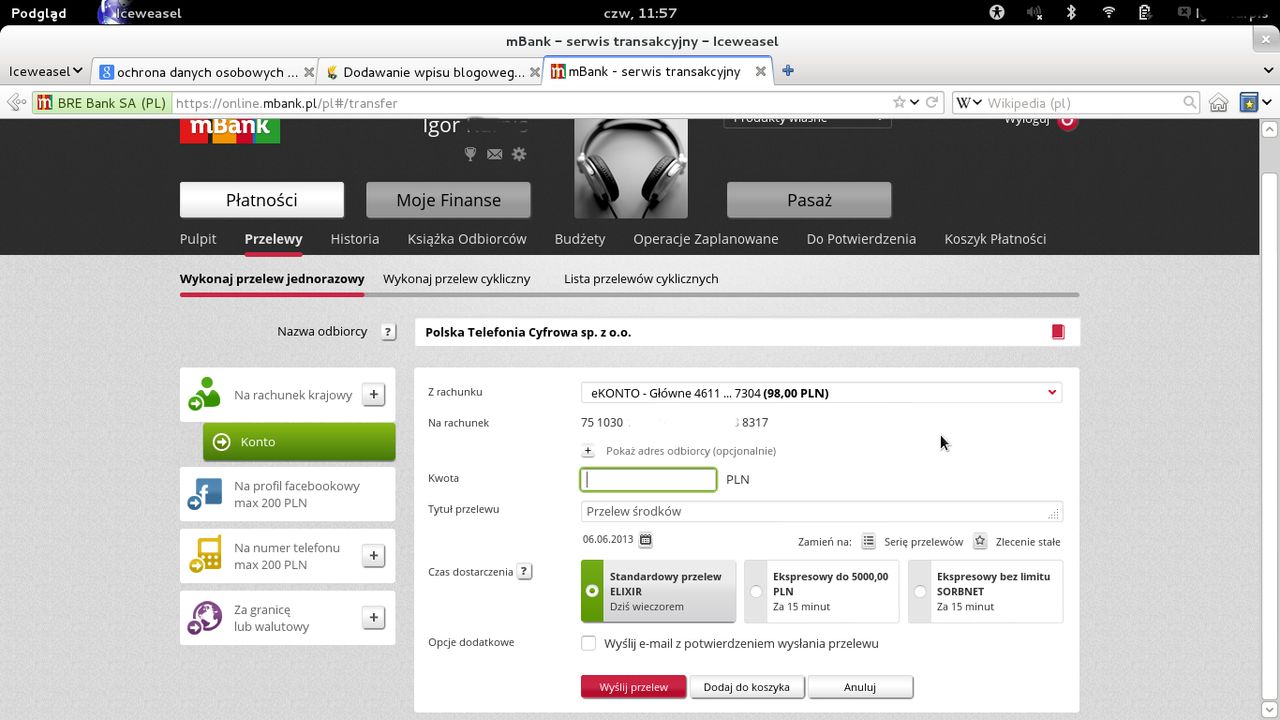
Task: Open the Produkty własne dropdown
Action: pyautogui.click(x=807, y=121)
